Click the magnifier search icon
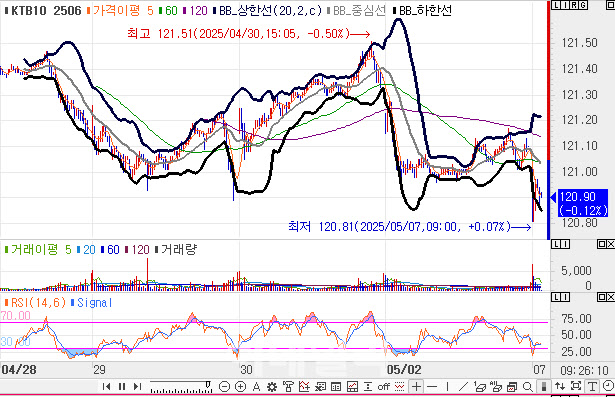 pos(528,387)
